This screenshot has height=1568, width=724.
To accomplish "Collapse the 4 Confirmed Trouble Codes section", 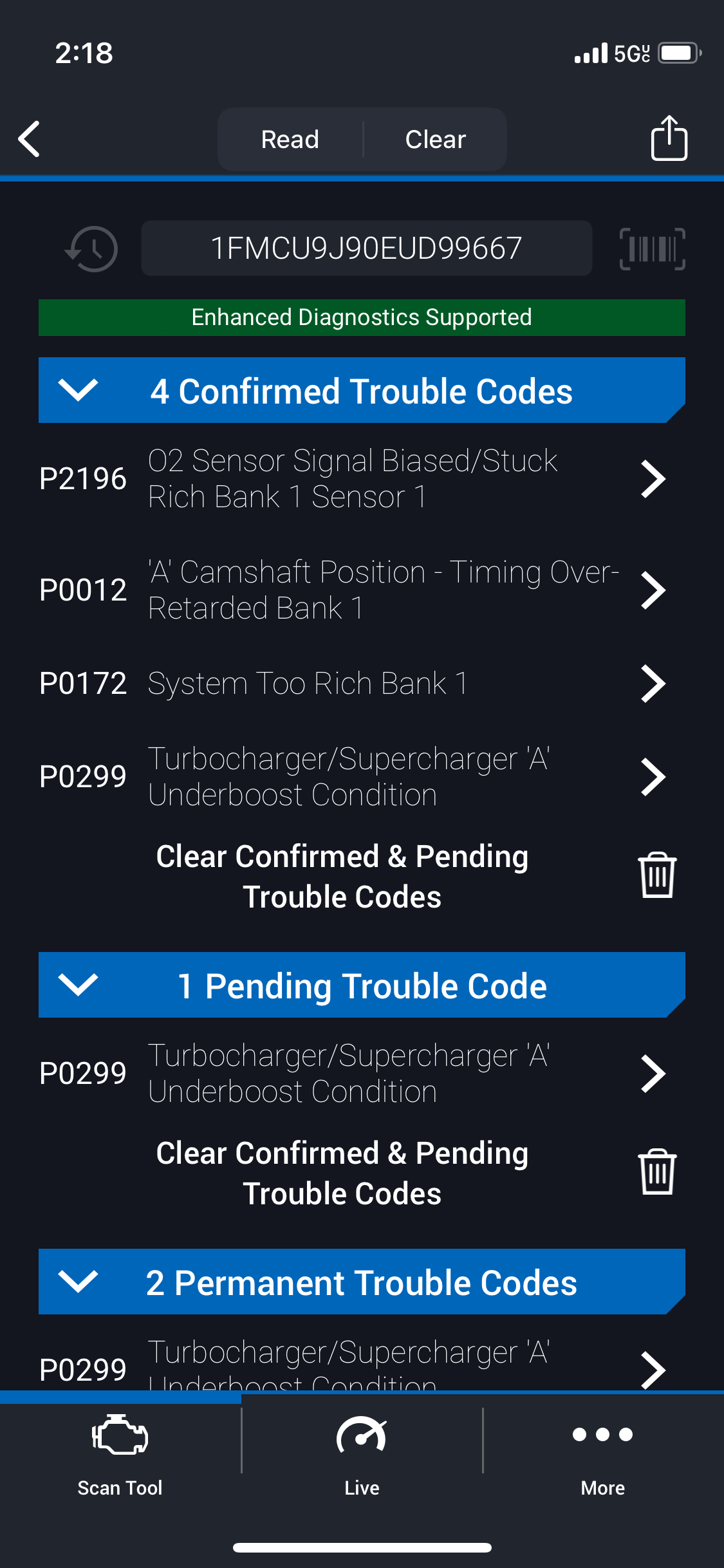I will (x=78, y=390).
